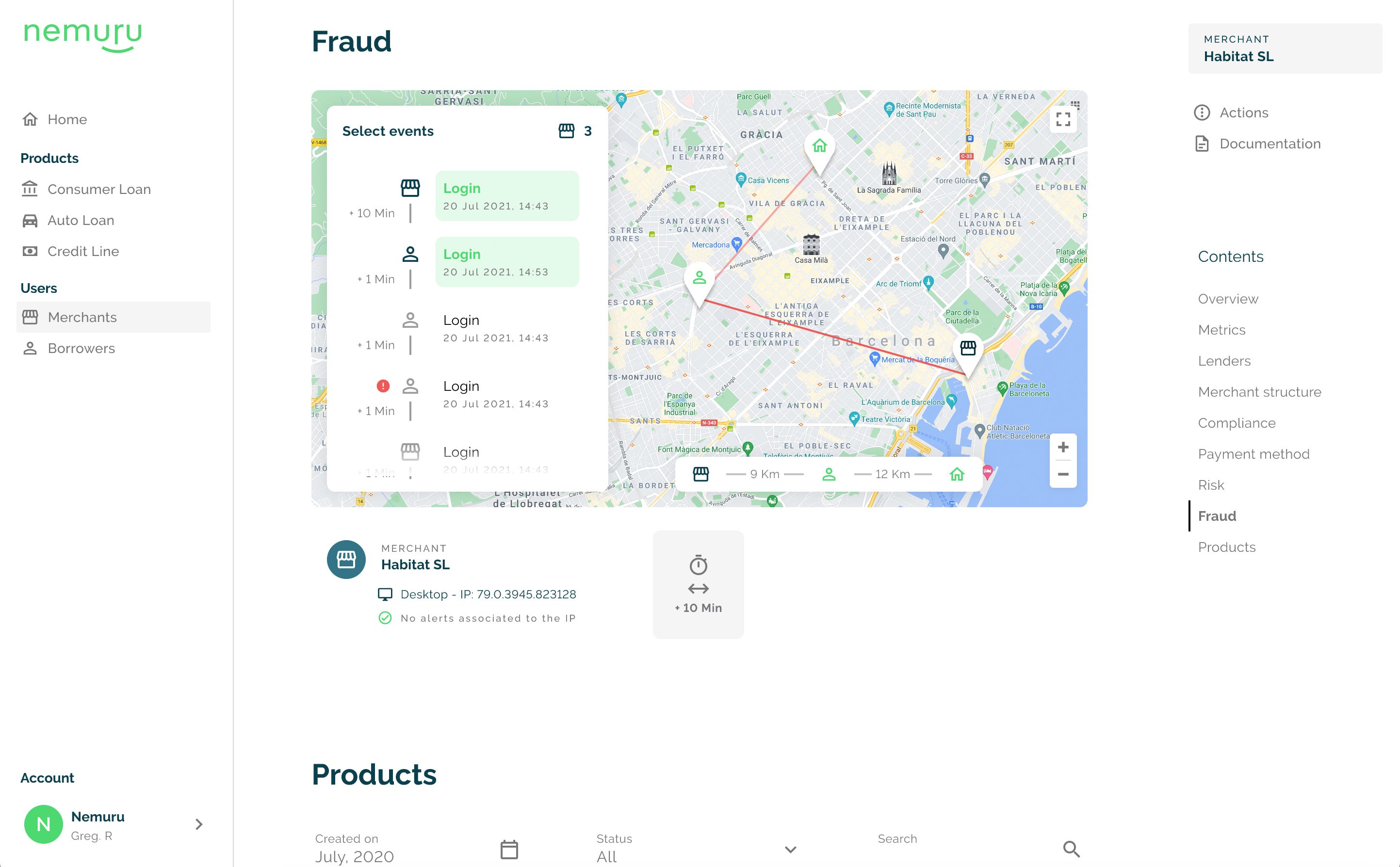Click the map fullscreen expand icon
The width and height of the screenshot is (1400, 867).
1063,119
